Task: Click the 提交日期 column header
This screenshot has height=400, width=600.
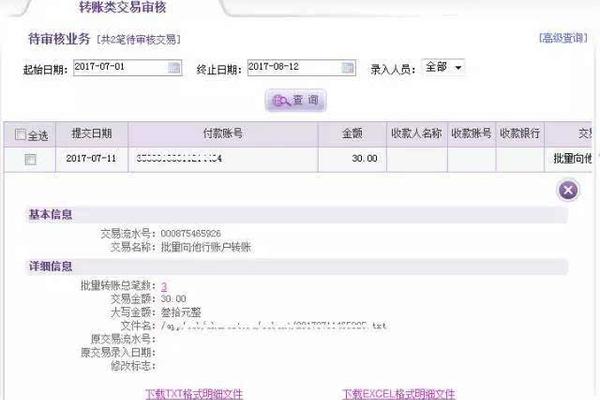Action: pyautogui.click(x=92, y=134)
